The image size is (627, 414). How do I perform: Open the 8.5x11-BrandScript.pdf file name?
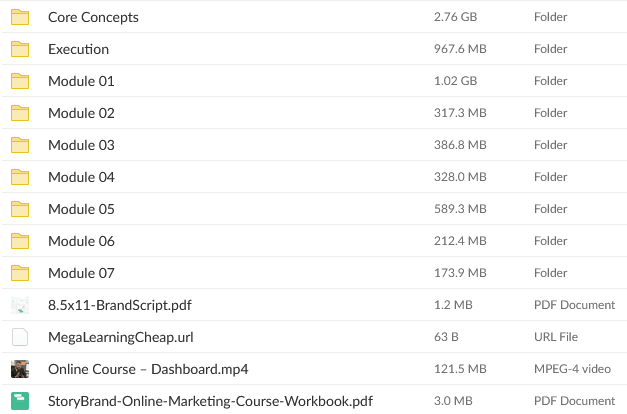tap(120, 305)
